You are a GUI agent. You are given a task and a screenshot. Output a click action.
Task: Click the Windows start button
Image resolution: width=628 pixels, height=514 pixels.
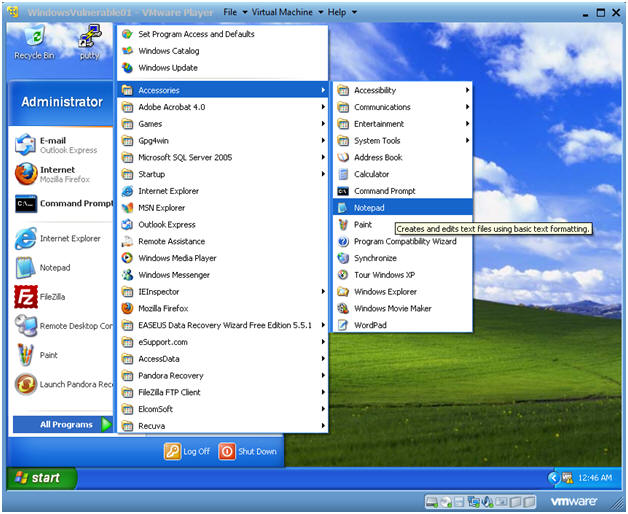point(41,478)
